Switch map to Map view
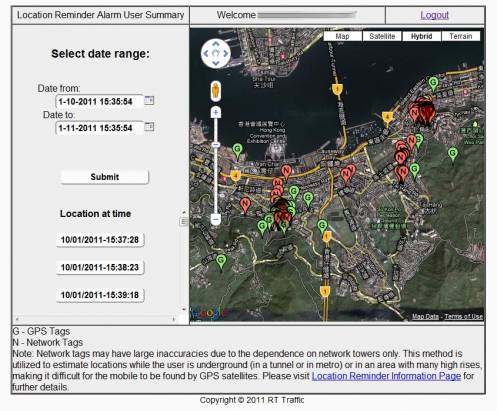 click(x=342, y=36)
